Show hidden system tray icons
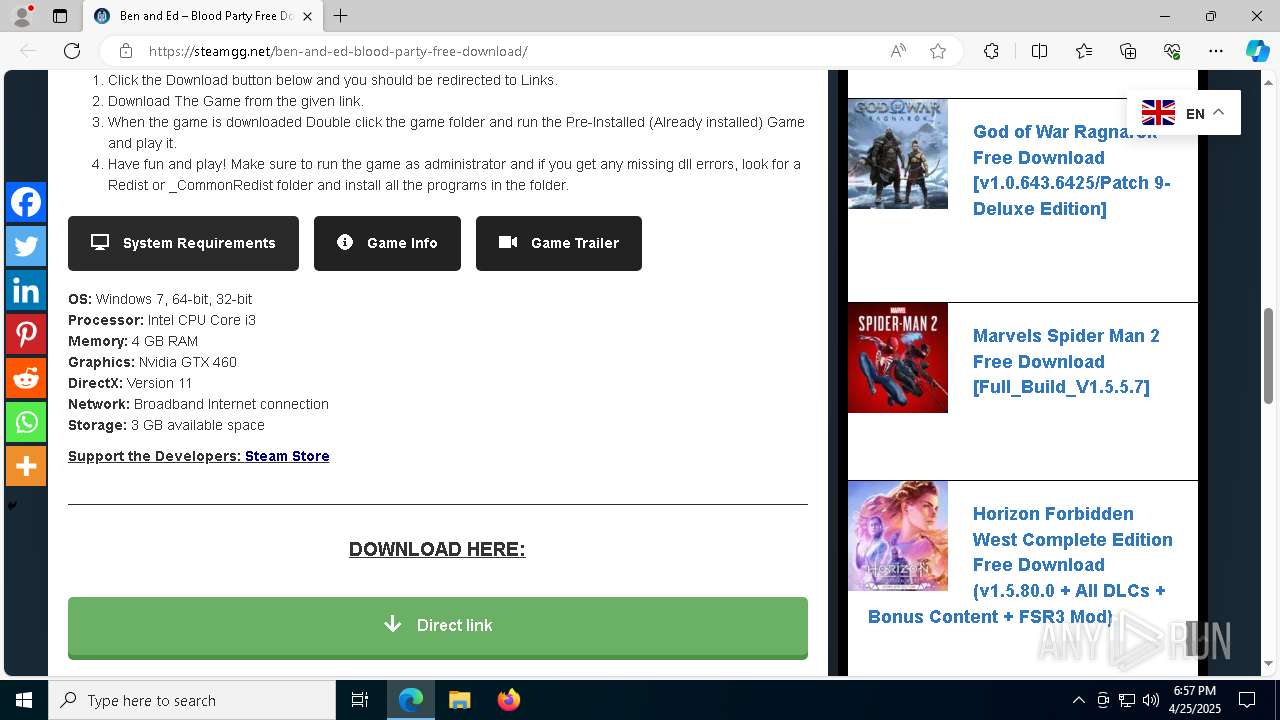The width and height of the screenshot is (1280, 720). click(1078, 700)
